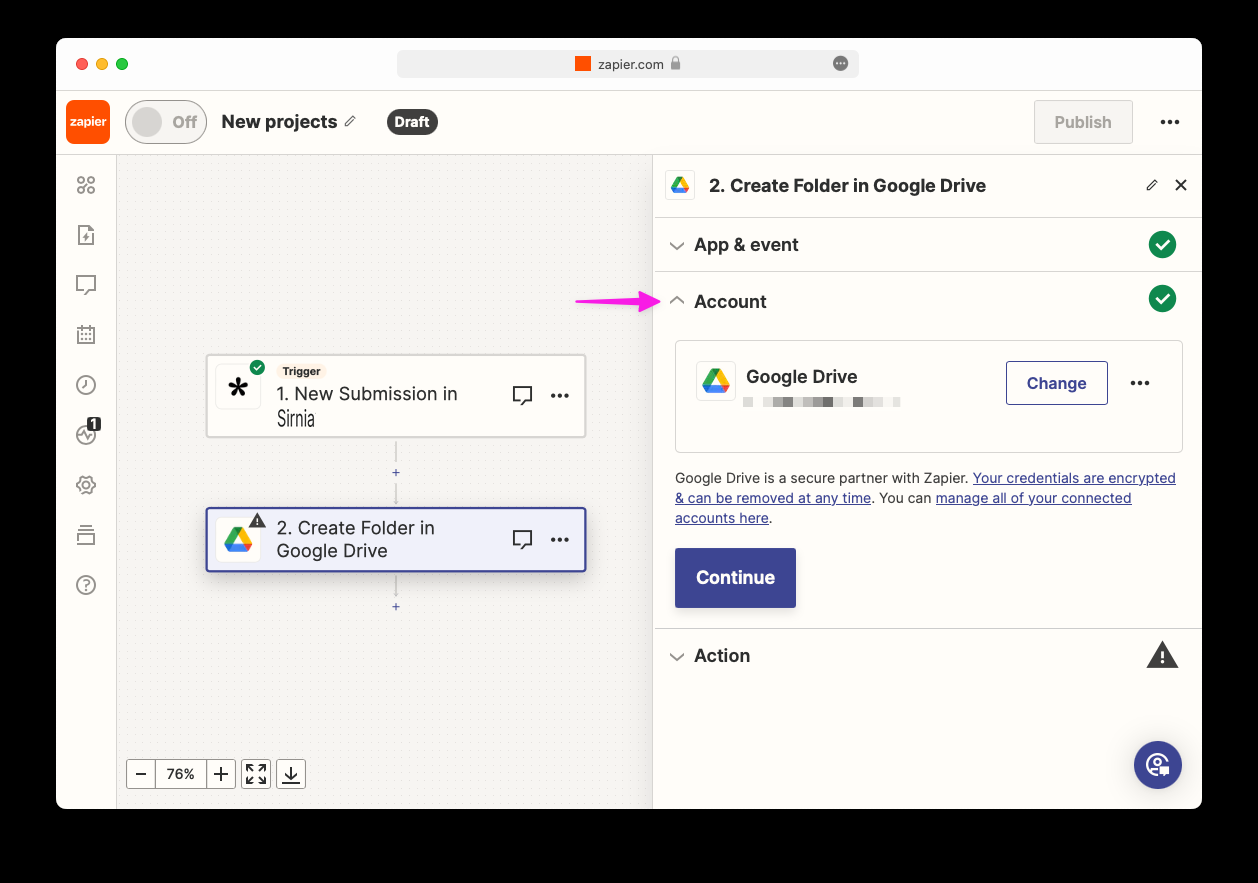1258x883 pixels.
Task: Open the apps grid icon in sidebar
Action: (86, 185)
